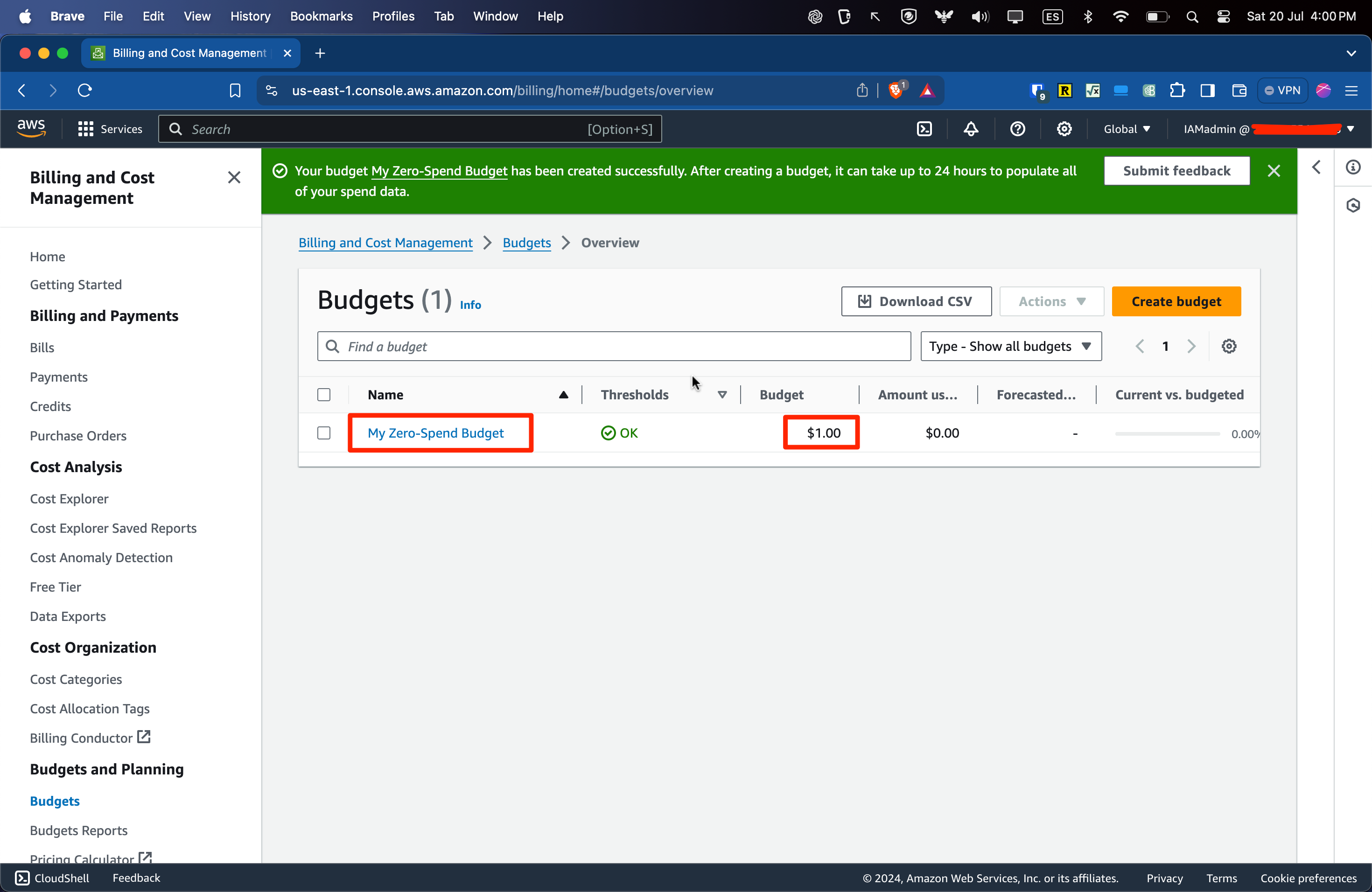Viewport: 1372px width, 892px height.
Task: Click the Find a budget search field
Action: pos(614,346)
